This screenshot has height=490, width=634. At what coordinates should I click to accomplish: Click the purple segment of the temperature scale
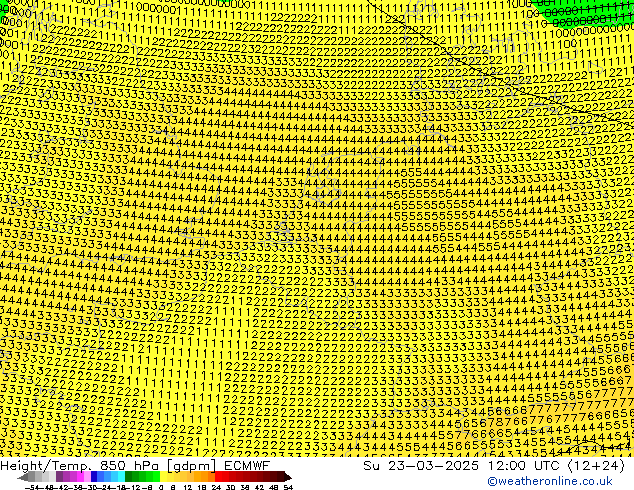click(x=73, y=477)
